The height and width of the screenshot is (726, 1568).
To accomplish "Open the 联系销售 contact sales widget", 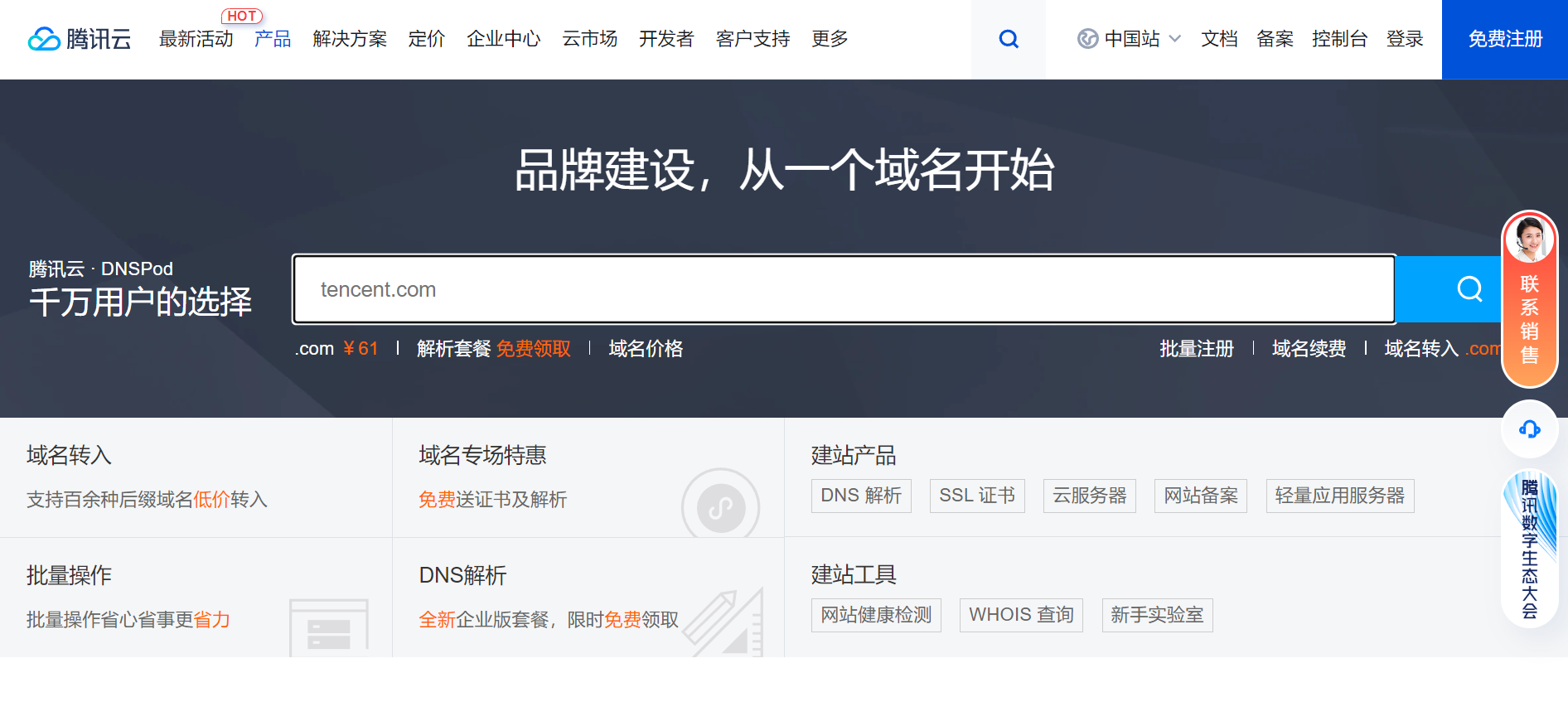I will tap(1530, 299).
